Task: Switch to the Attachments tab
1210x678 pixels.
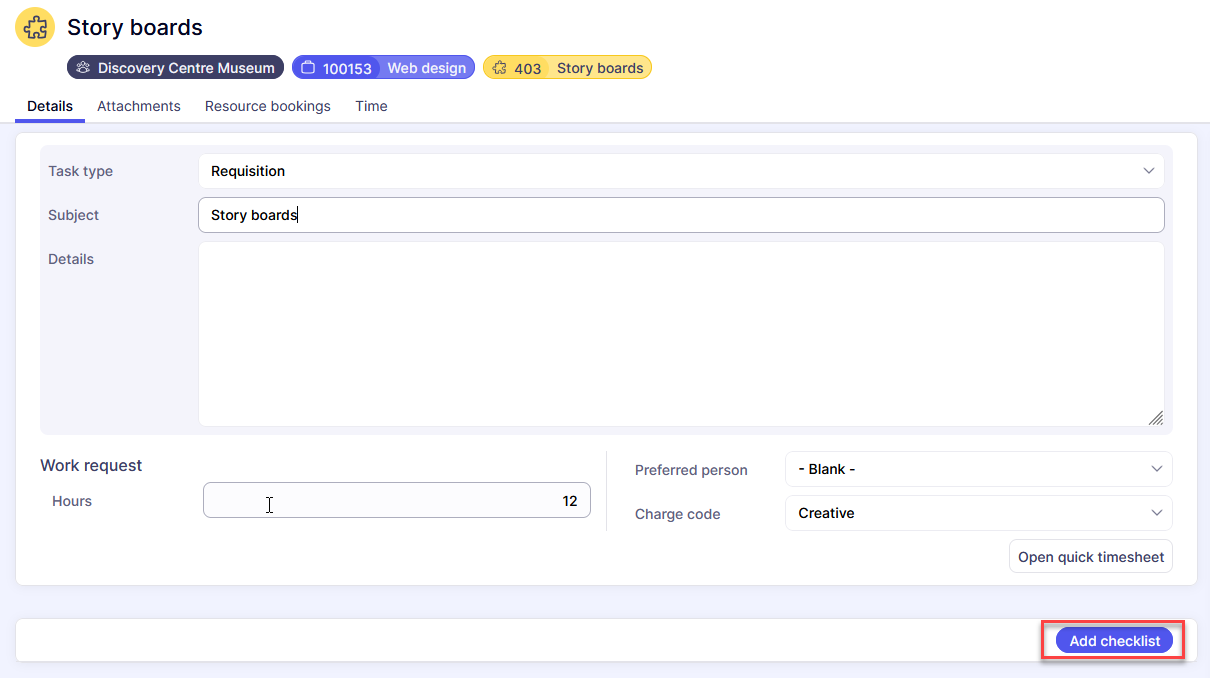Action: click(139, 106)
